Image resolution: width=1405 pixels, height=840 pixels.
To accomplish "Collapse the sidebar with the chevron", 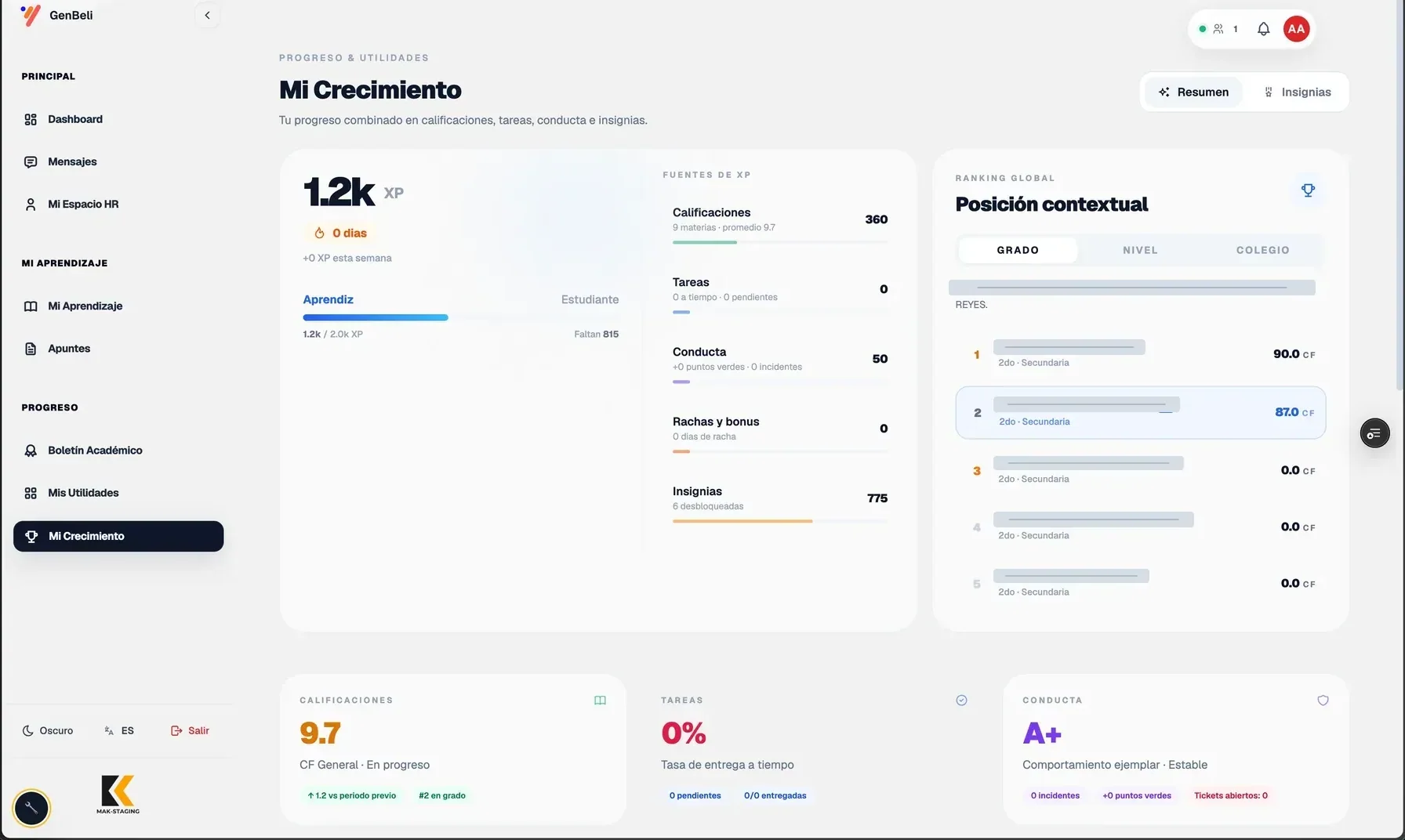I will [207, 15].
